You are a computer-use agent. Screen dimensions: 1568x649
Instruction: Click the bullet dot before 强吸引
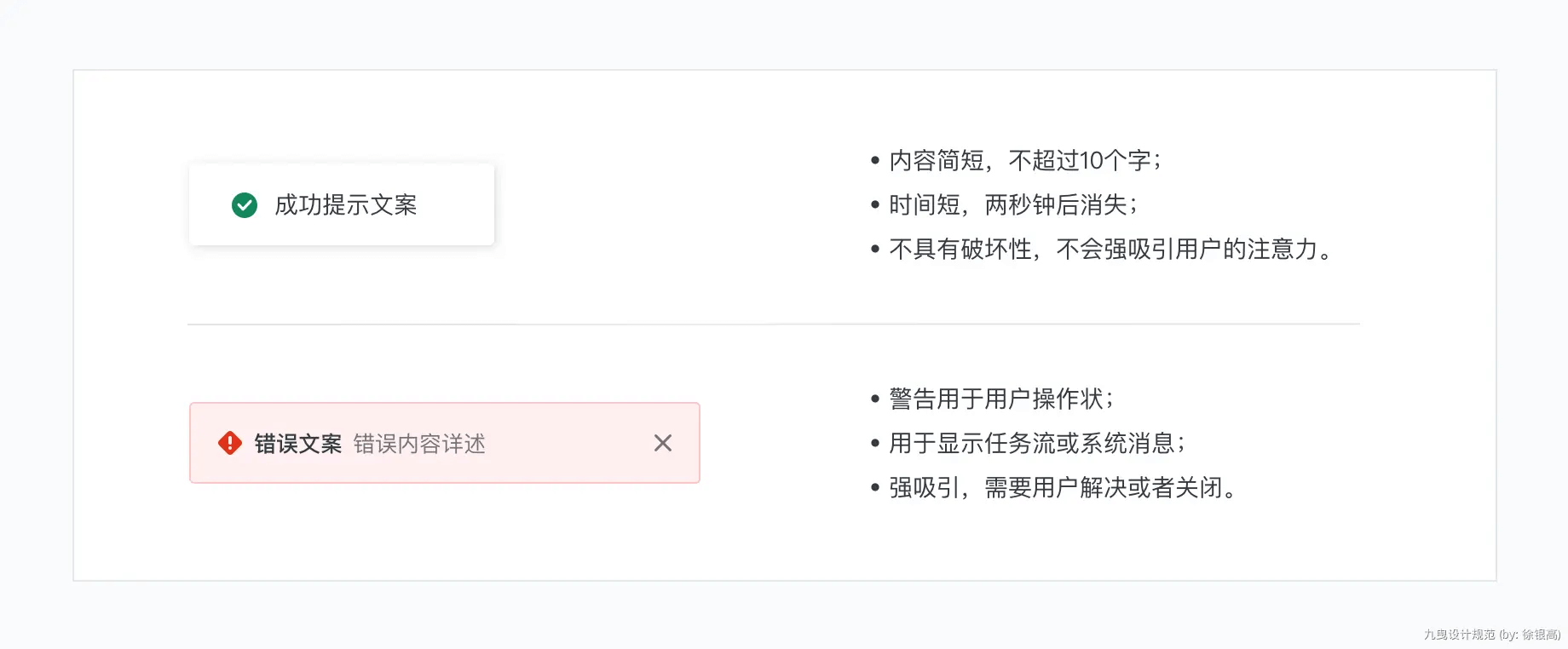pos(875,487)
